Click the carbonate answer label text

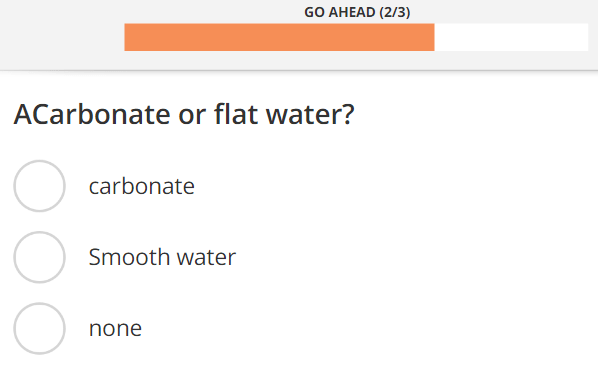(x=141, y=186)
